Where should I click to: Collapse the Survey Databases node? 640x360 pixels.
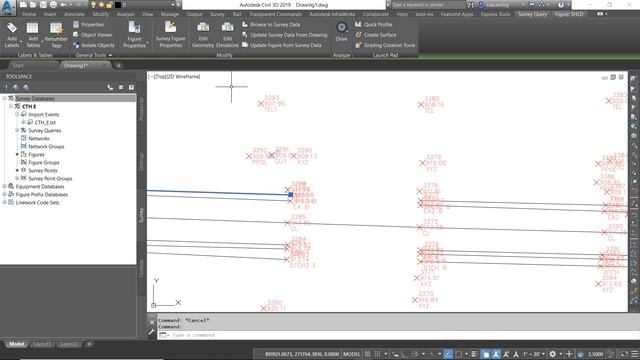click(4, 98)
